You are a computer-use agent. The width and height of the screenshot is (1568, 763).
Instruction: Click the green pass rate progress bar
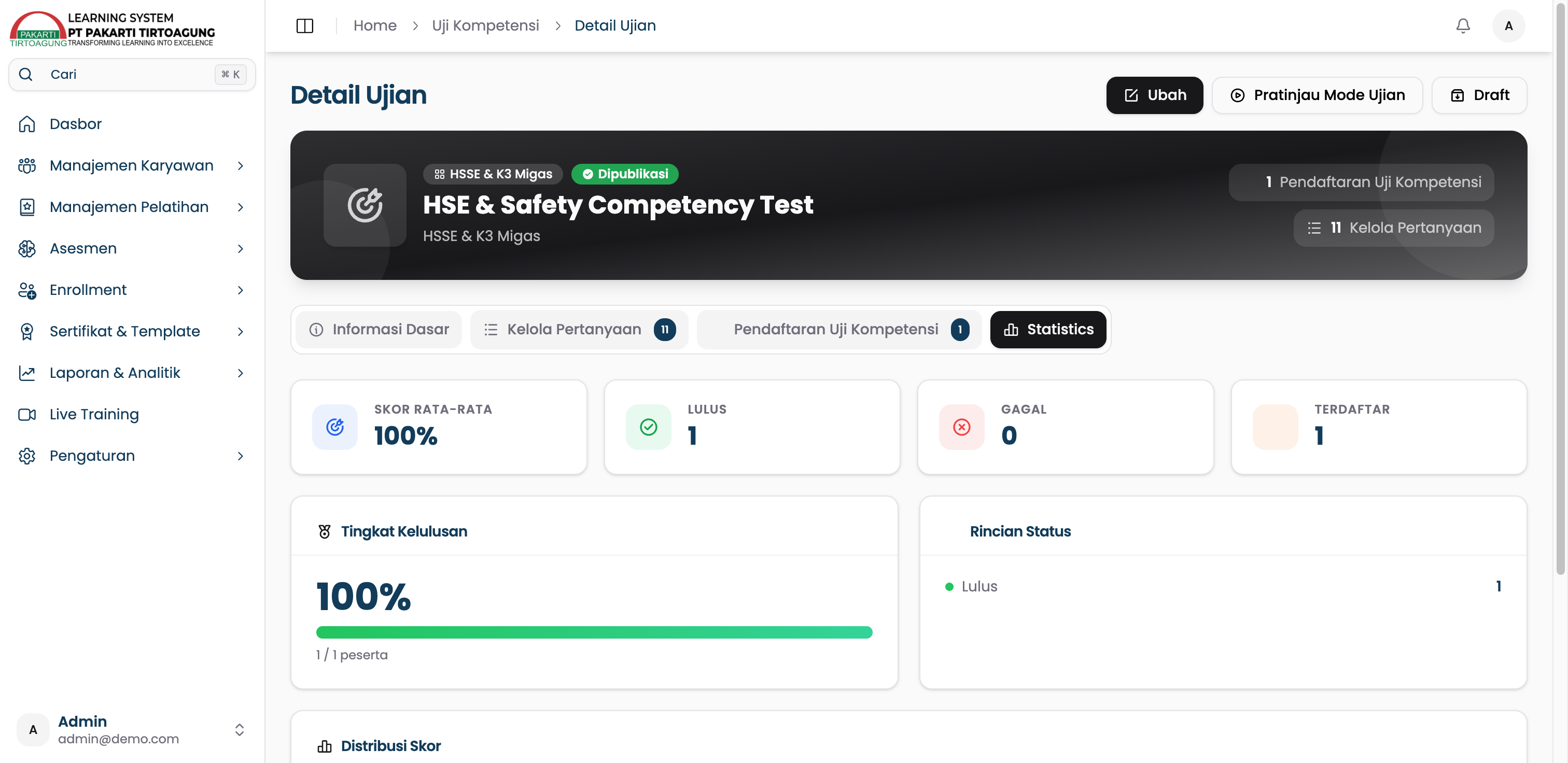[x=594, y=632]
